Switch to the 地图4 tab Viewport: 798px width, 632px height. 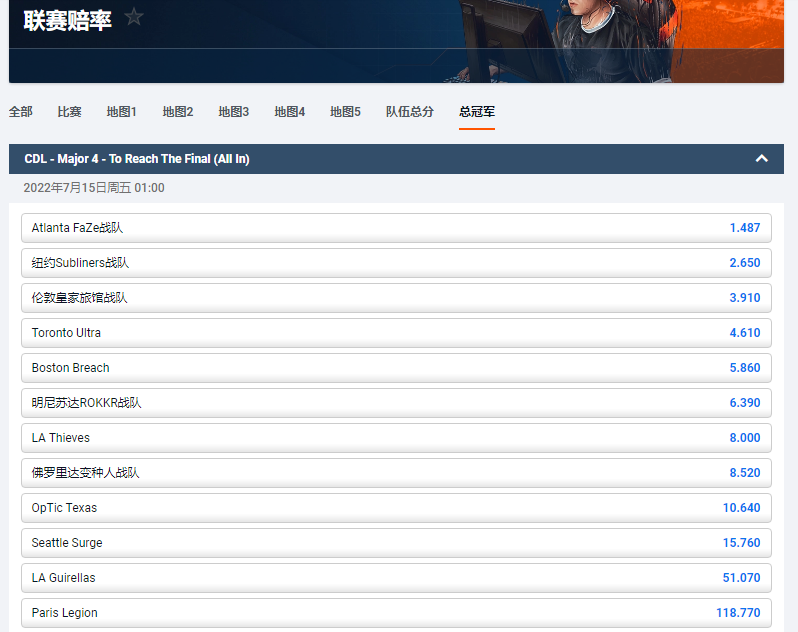click(x=290, y=112)
